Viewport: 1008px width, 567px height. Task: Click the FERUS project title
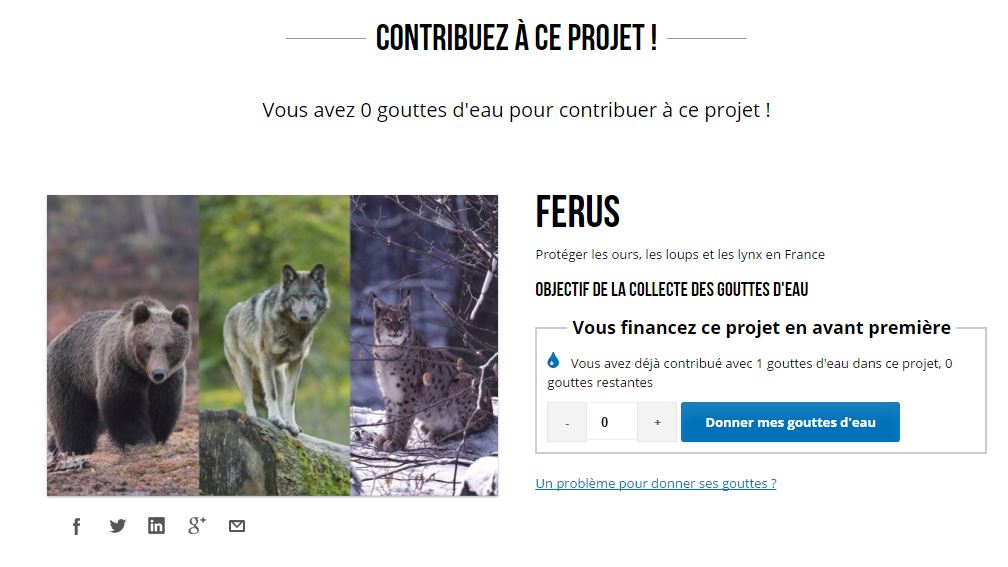point(577,212)
